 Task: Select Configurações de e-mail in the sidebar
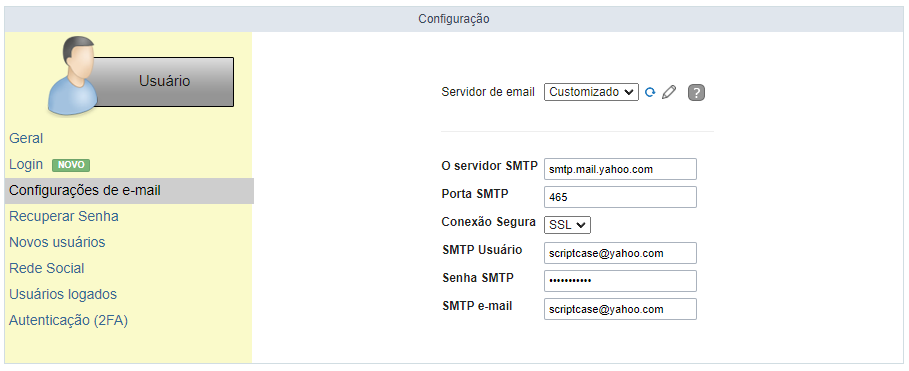[x=129, y=191]
